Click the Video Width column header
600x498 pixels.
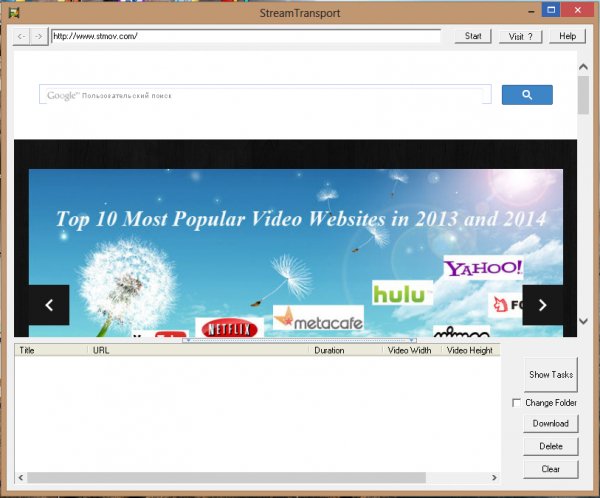[411, 350]
